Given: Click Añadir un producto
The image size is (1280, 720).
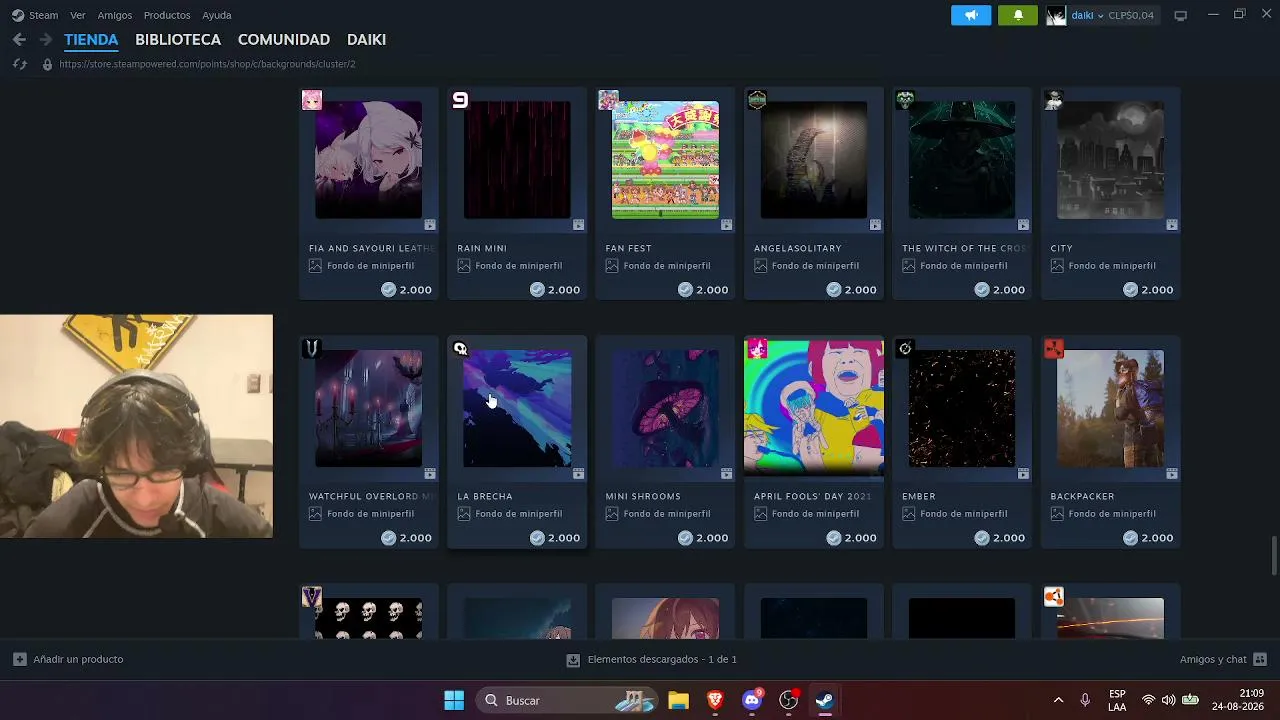Looking at the screenshot, I should coord(68,659).
